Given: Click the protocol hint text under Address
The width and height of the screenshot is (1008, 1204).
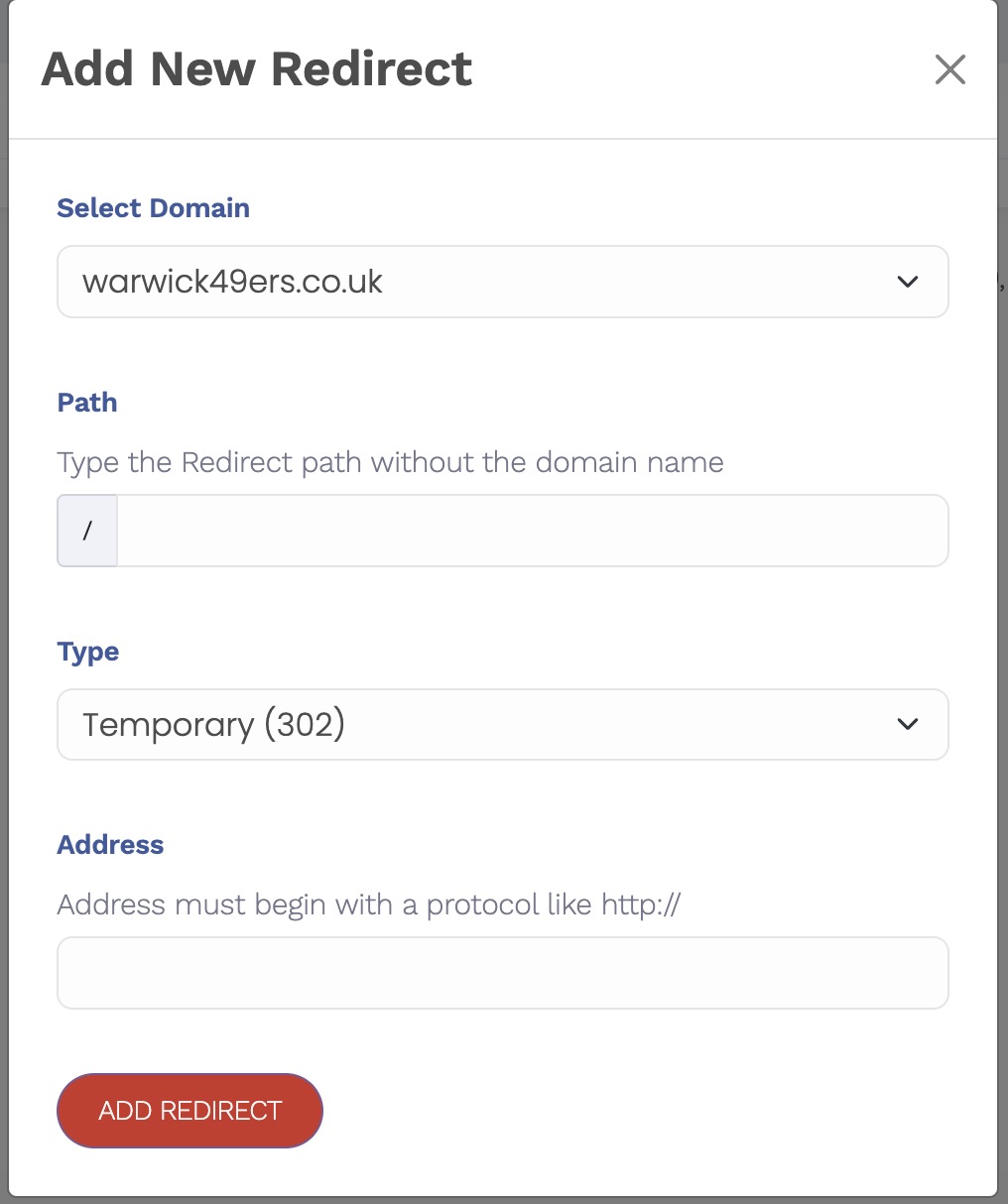Looking at the screenshot, I should tap(368, 904).
